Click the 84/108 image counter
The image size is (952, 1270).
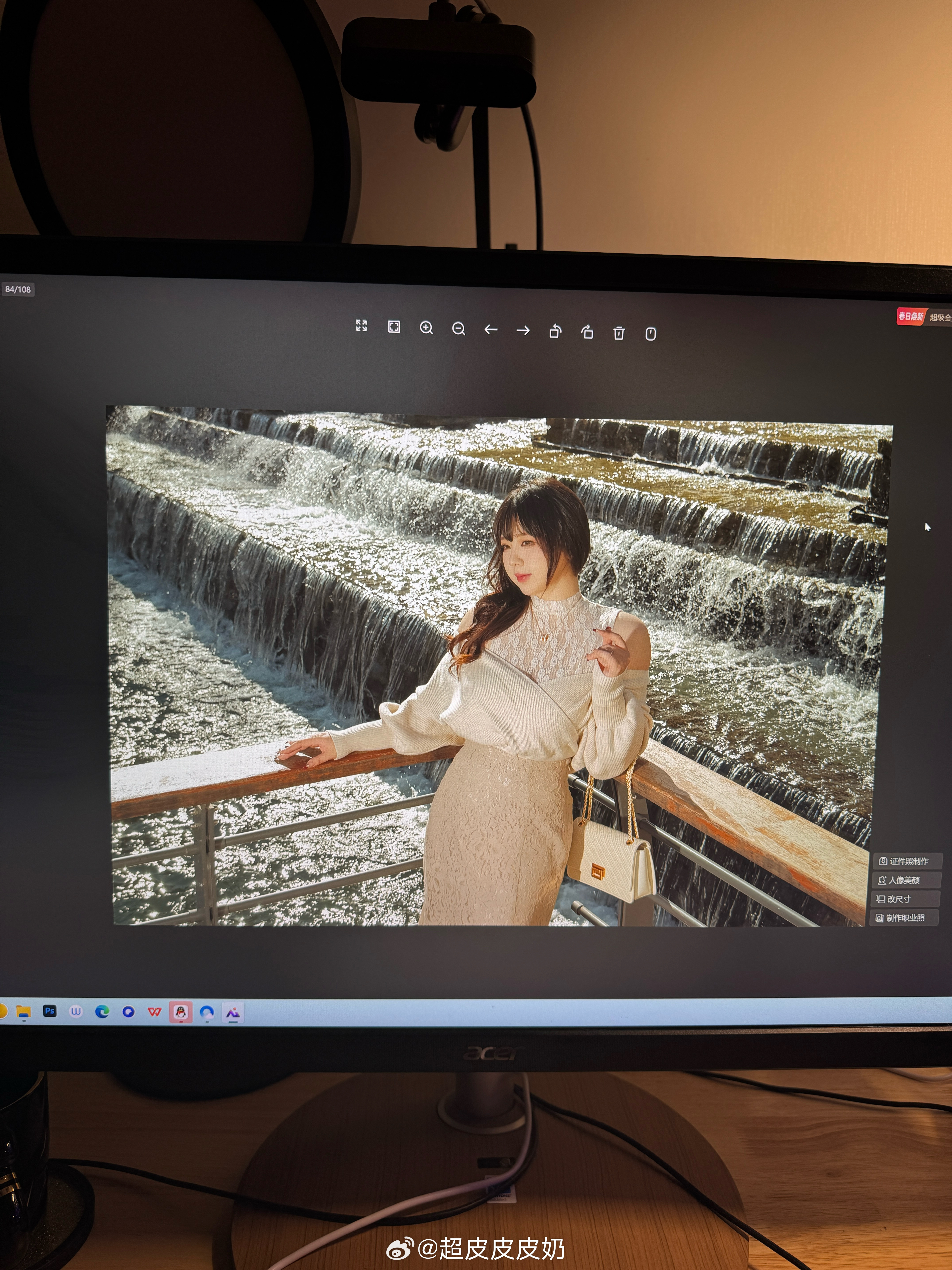tap(18, 289)
